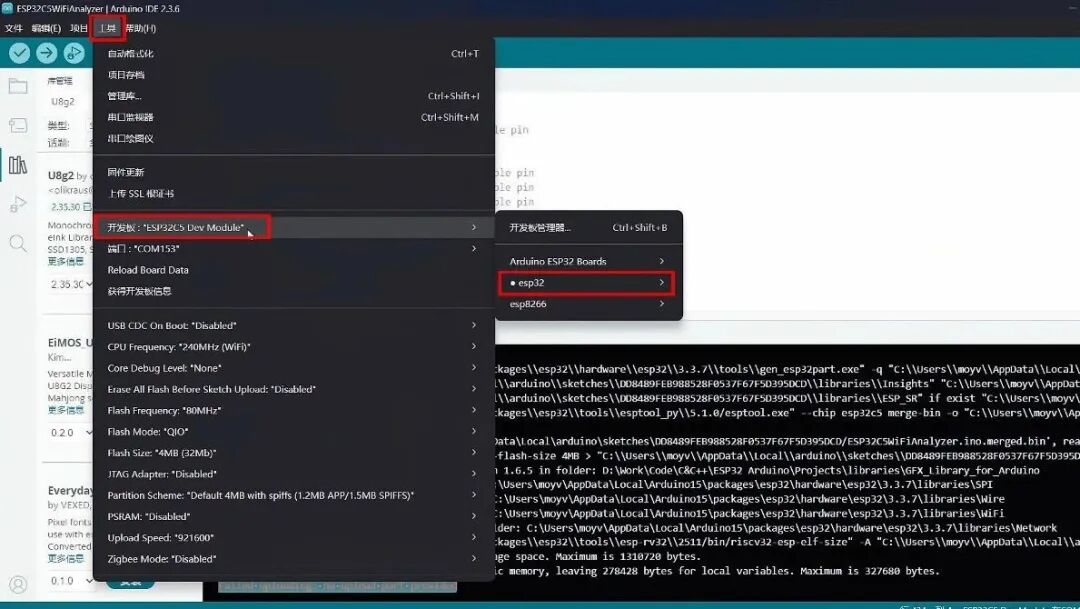Screen dimensions: 1080x609
Task: Open 开发板管理器 Boards Manager submenu entry
Action: click(x=589, y=228)
